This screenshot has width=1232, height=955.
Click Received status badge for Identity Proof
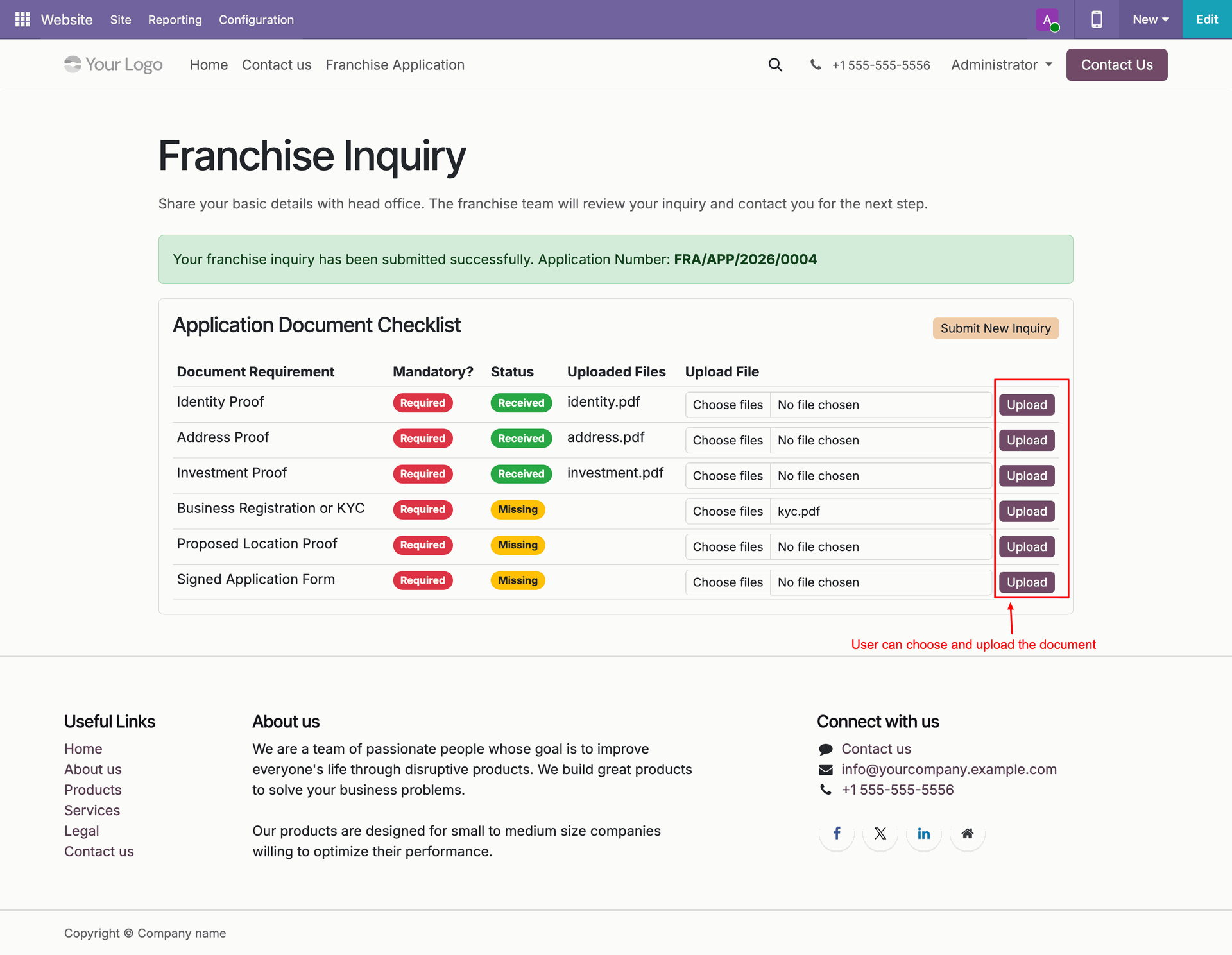pyautogui.click(x=521, y=403)
